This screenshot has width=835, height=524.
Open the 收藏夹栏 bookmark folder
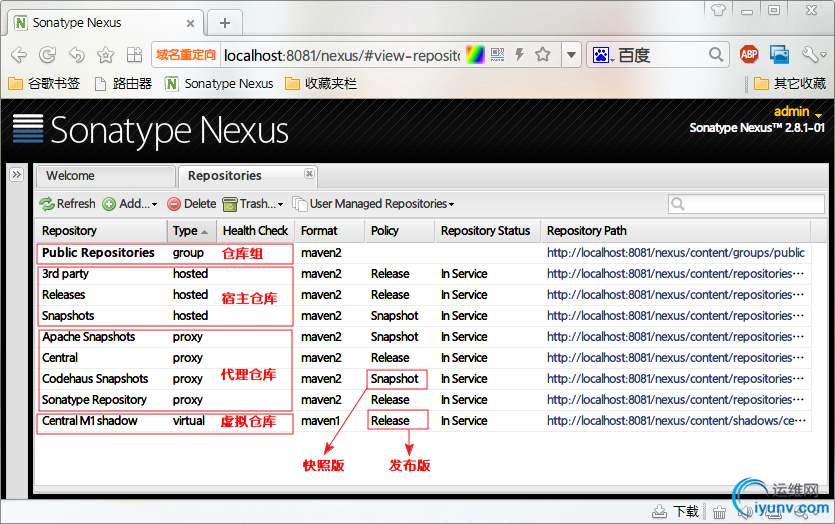coord(321,84)
